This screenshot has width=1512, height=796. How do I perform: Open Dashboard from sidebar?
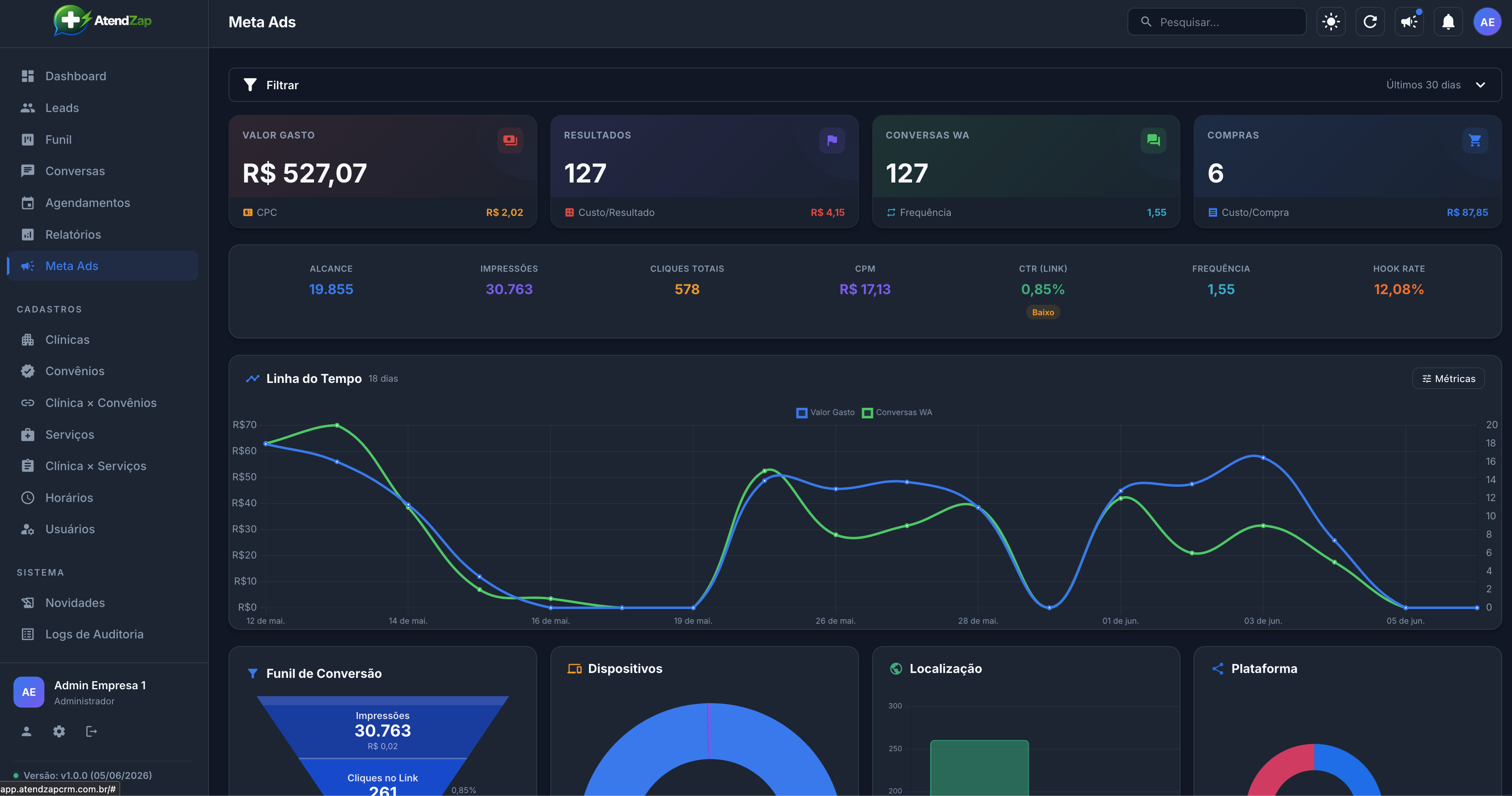(x=103, y=76)
